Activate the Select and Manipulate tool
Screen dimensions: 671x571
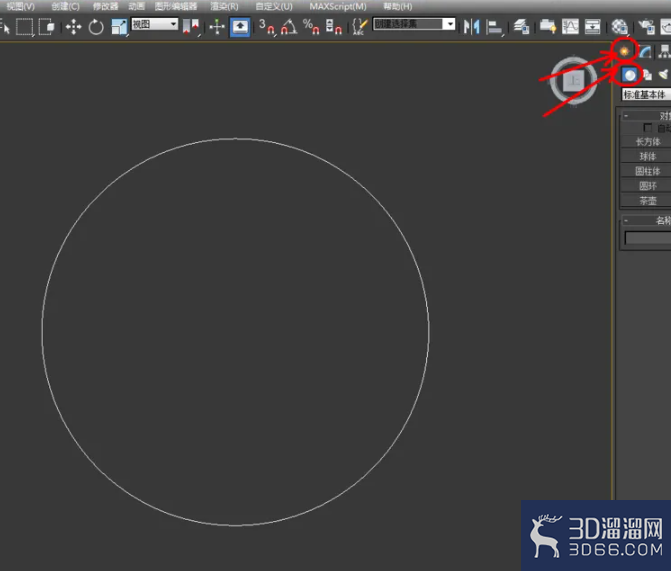[x=217, y=27]
